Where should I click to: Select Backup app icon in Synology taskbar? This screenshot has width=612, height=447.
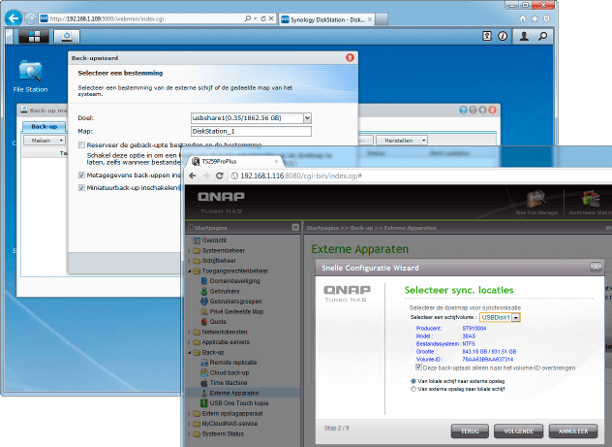[66, 36]
